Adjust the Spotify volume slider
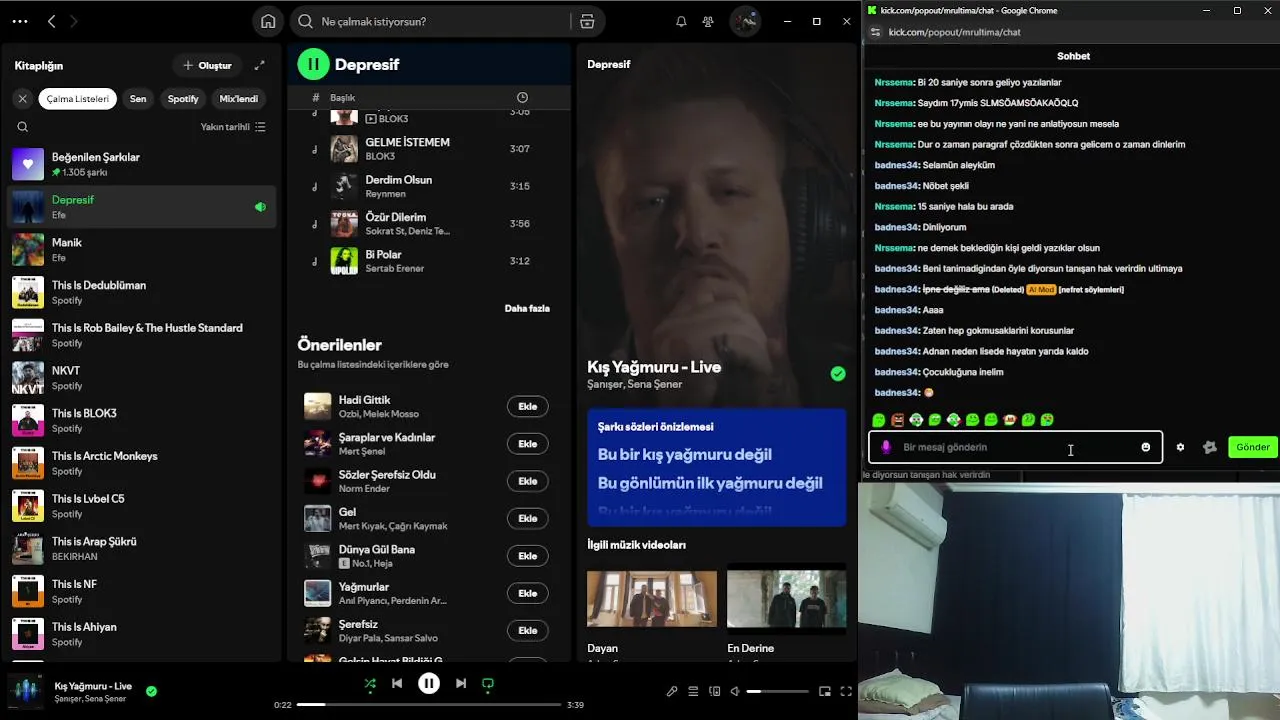Viewport: 1280px width, 720px height. pyautogui.click(x=778, y=691)
